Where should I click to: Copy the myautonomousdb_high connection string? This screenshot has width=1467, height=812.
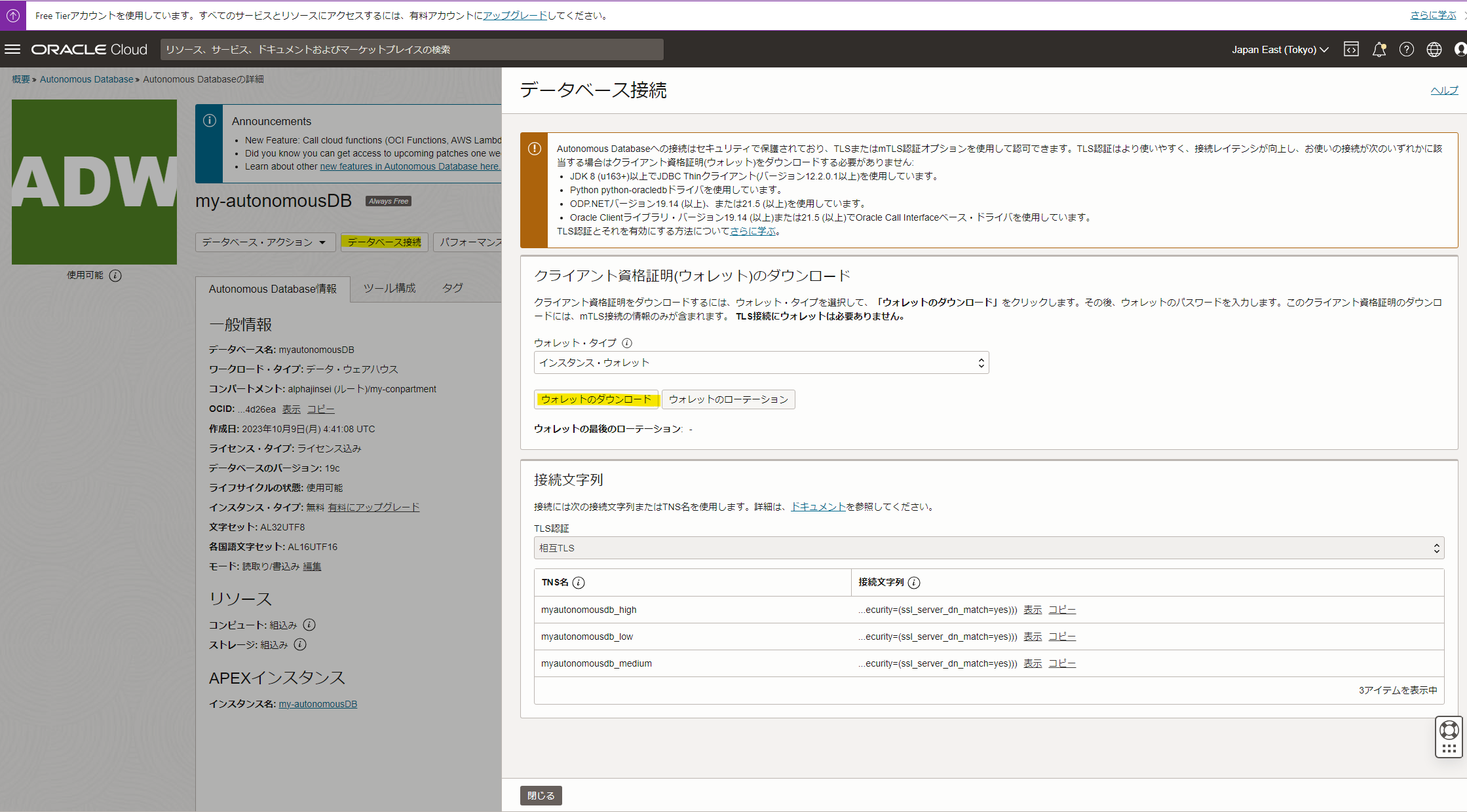click(1061, 610)
